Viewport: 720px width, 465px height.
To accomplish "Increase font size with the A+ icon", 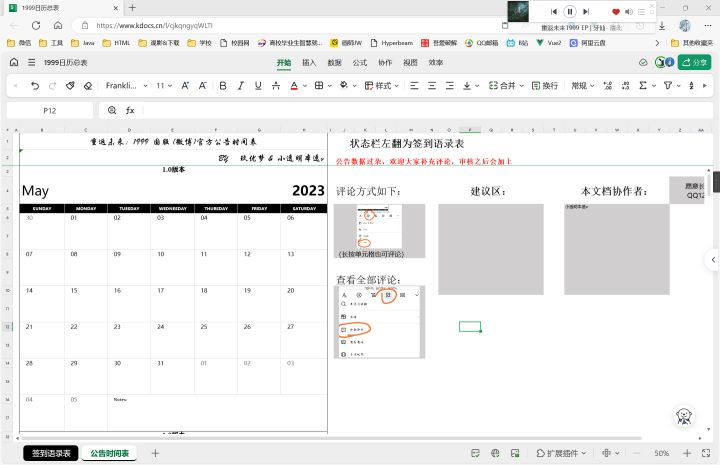I will [185, 85].
